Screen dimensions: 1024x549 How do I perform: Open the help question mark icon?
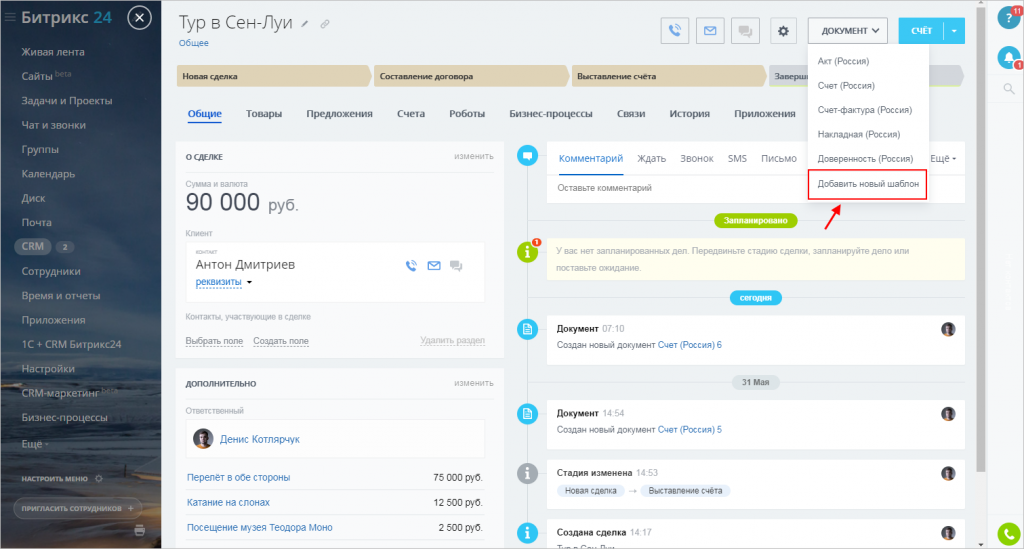pos(1008,18)
